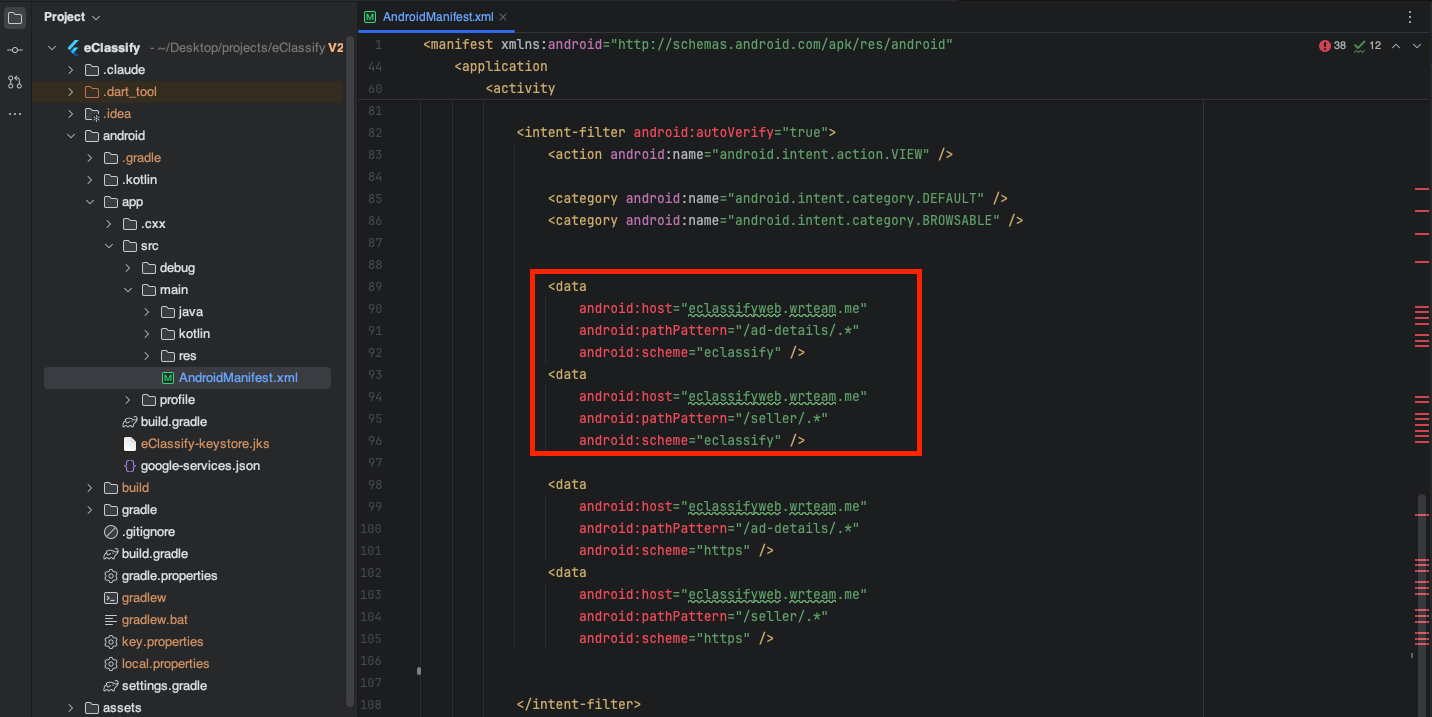Open the Commit tool window
Screen dimensions: 1432x717
[x=14, y=48]
